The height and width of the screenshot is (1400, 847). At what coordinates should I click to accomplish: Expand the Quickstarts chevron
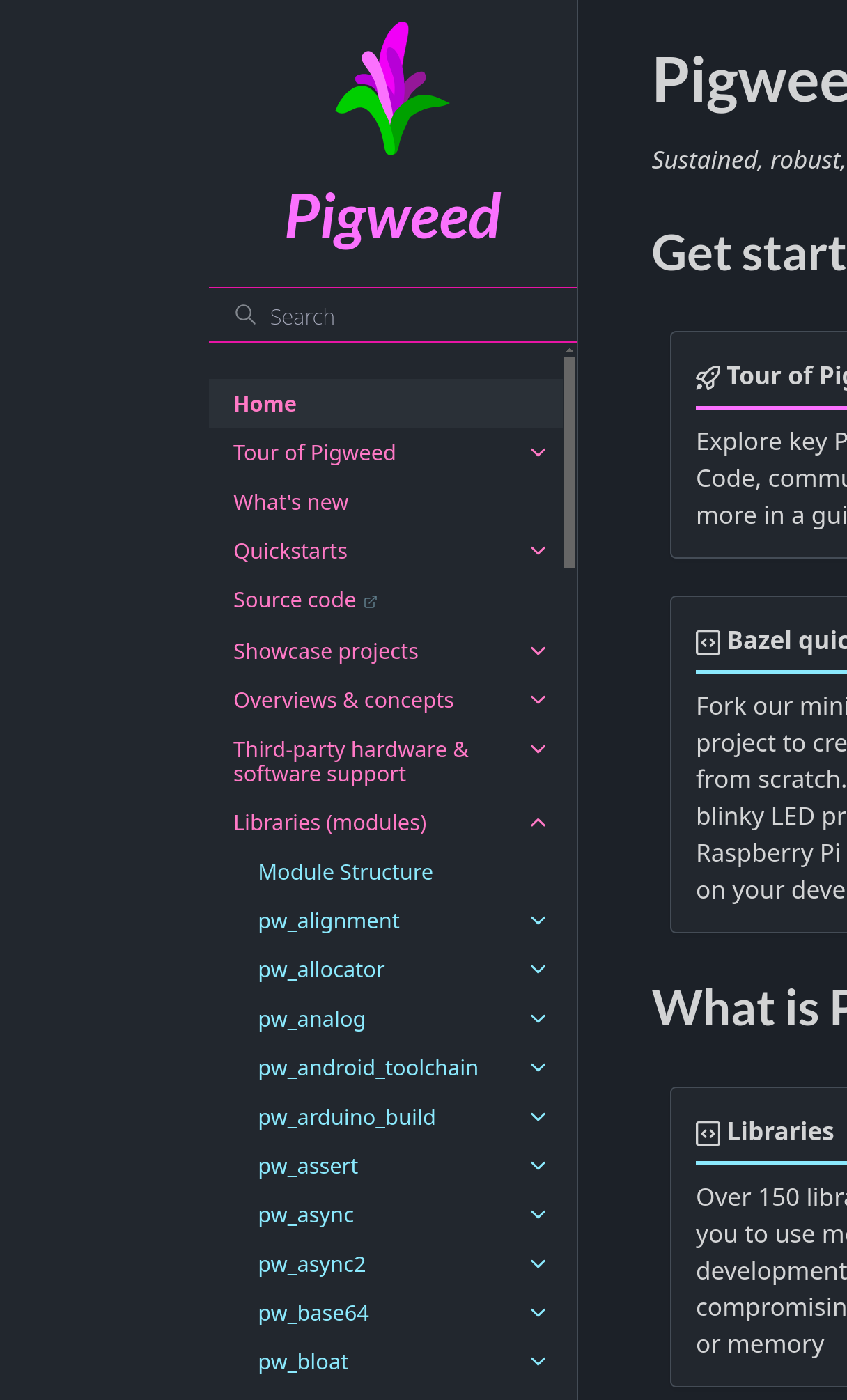[x=538, y=551]
